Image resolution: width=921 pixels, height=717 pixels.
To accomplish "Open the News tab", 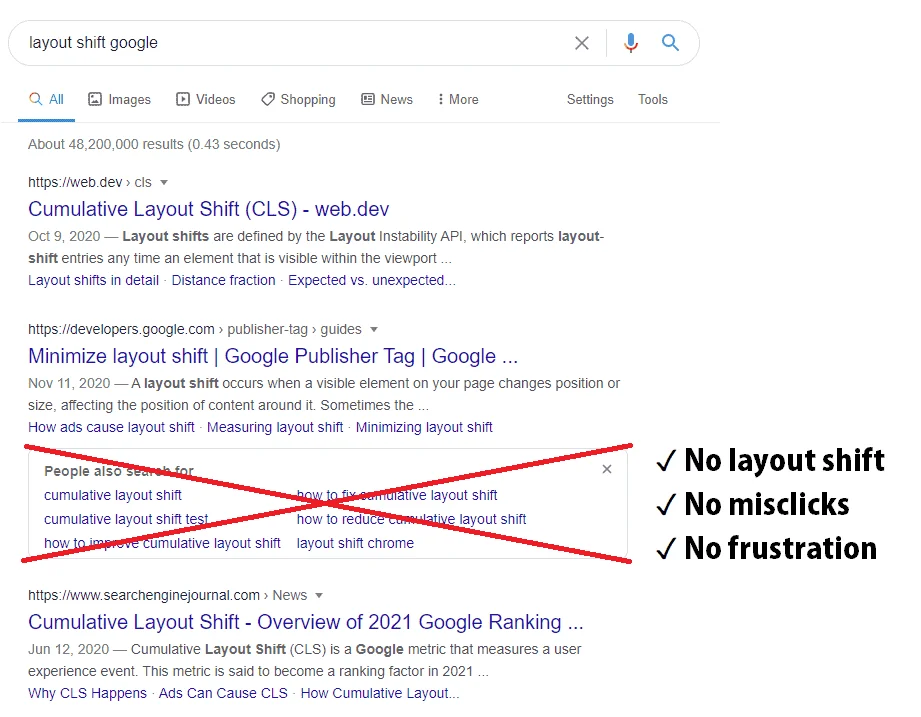I will coord(386,99).
